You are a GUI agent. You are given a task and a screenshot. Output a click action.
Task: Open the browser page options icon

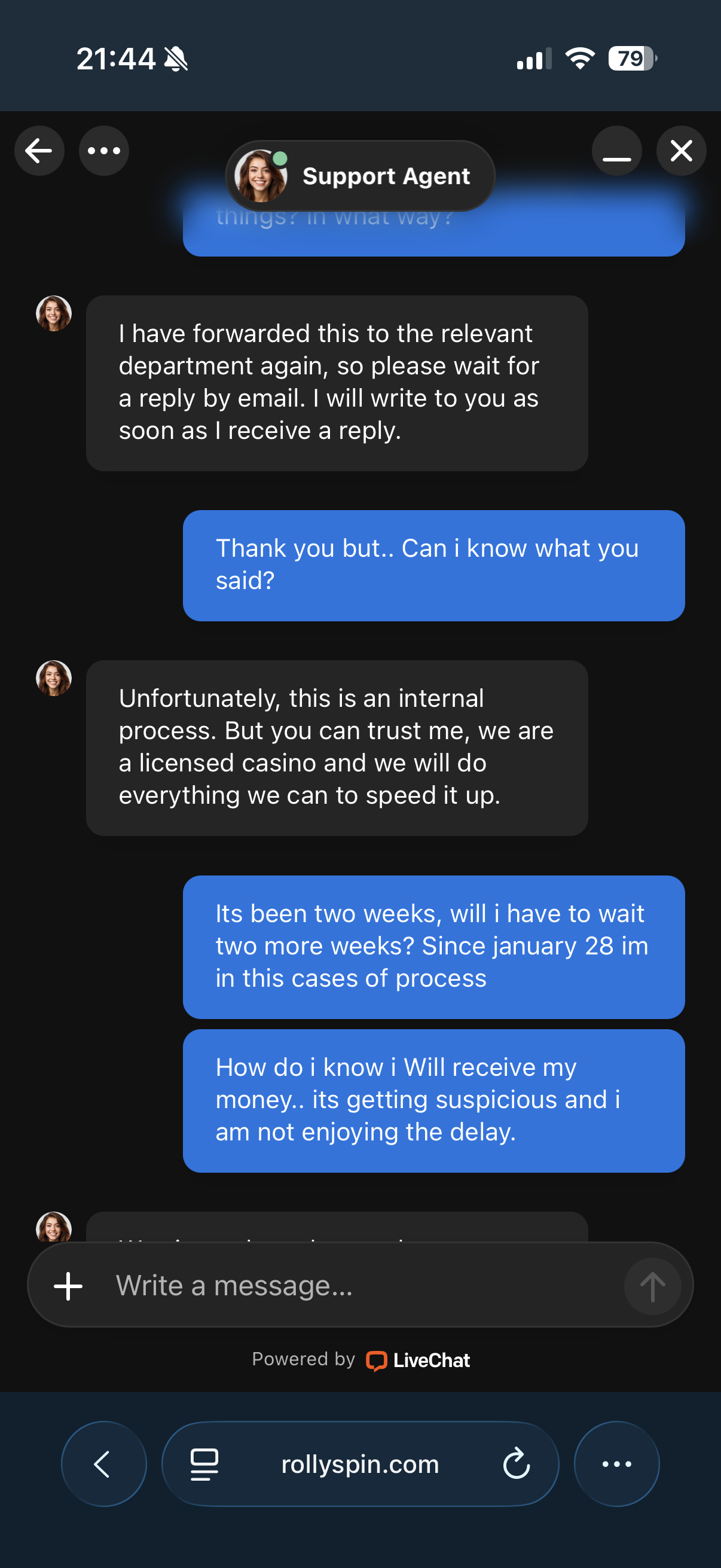click(x=204, y=1463)
